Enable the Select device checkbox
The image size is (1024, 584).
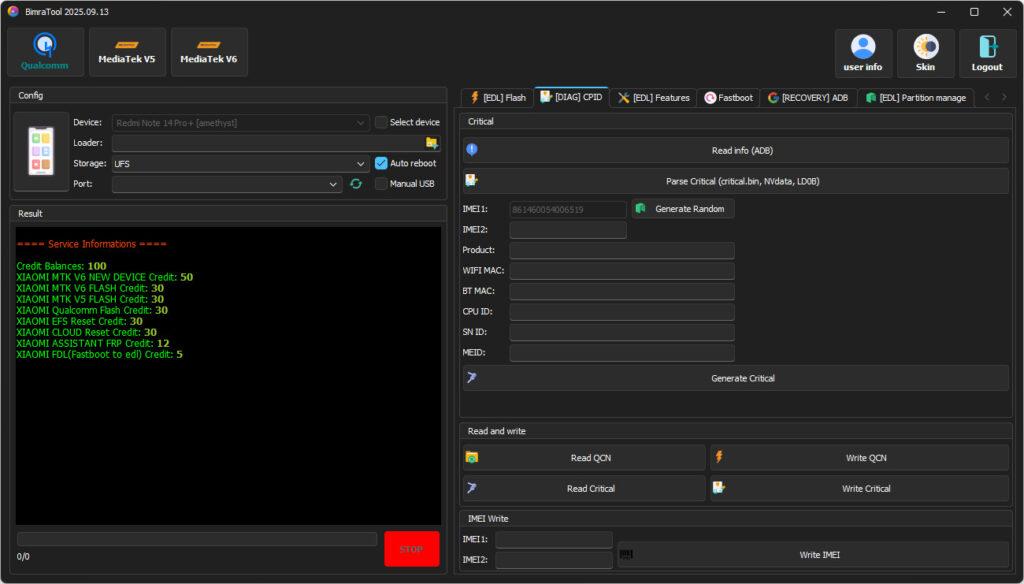tap(382, 122)
